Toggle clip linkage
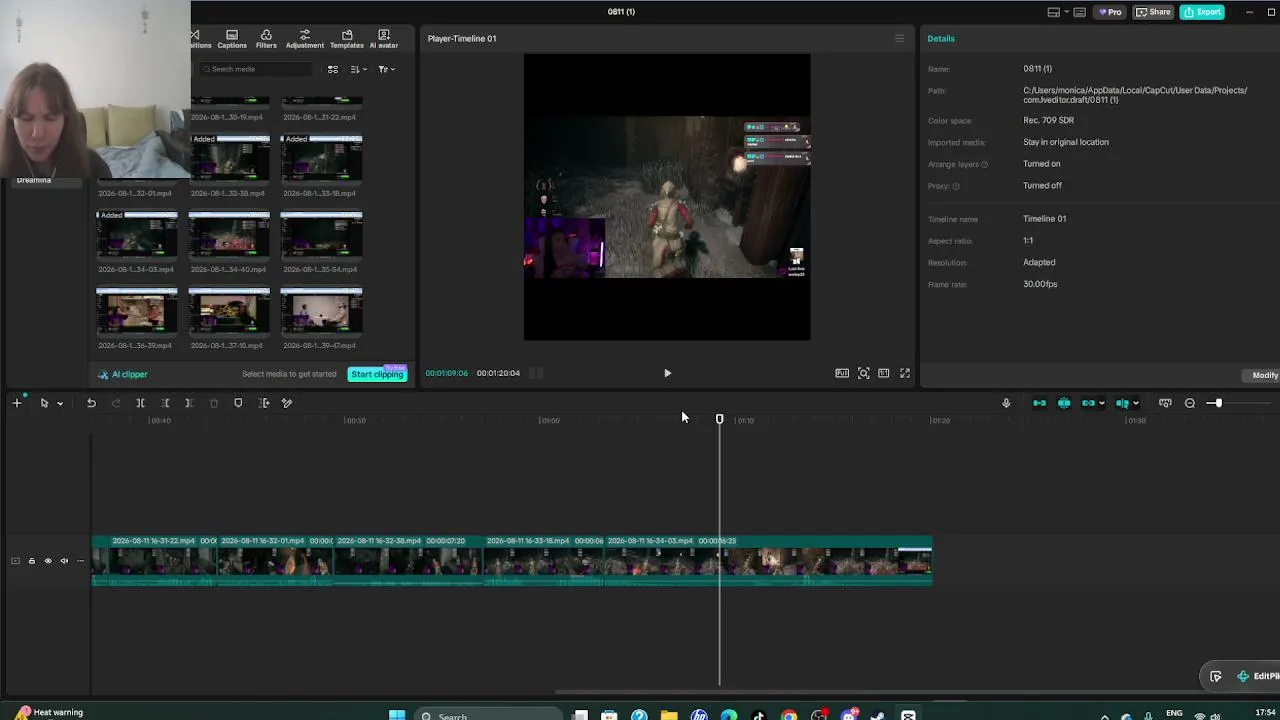Viewport: 1280px width, 720px height. coord(1088,403)
